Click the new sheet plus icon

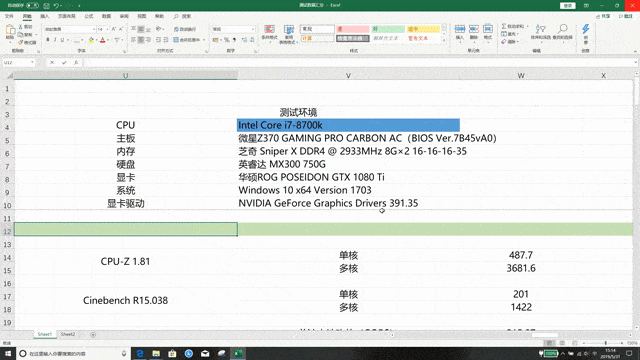point(93,335)
